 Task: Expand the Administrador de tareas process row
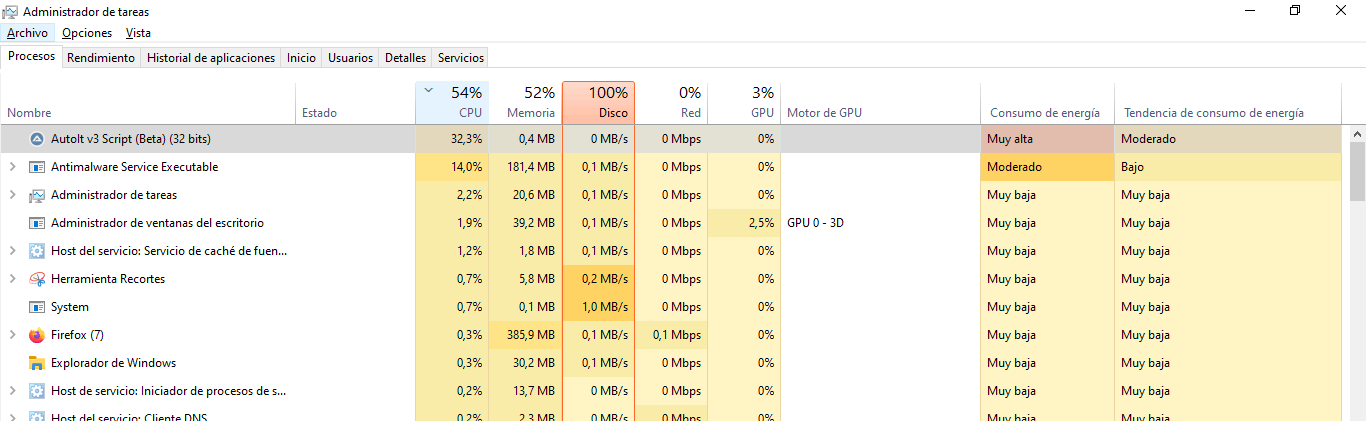pyautogui.click(x=12, y=195)
